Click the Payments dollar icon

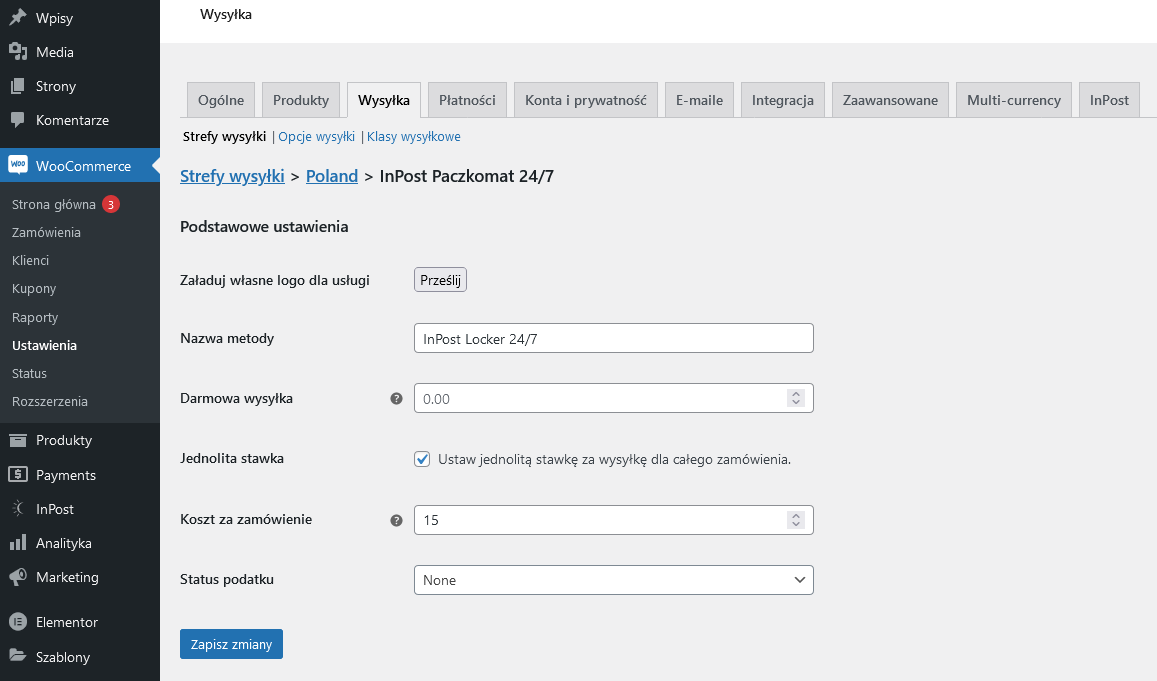click(x=18, y=474)
